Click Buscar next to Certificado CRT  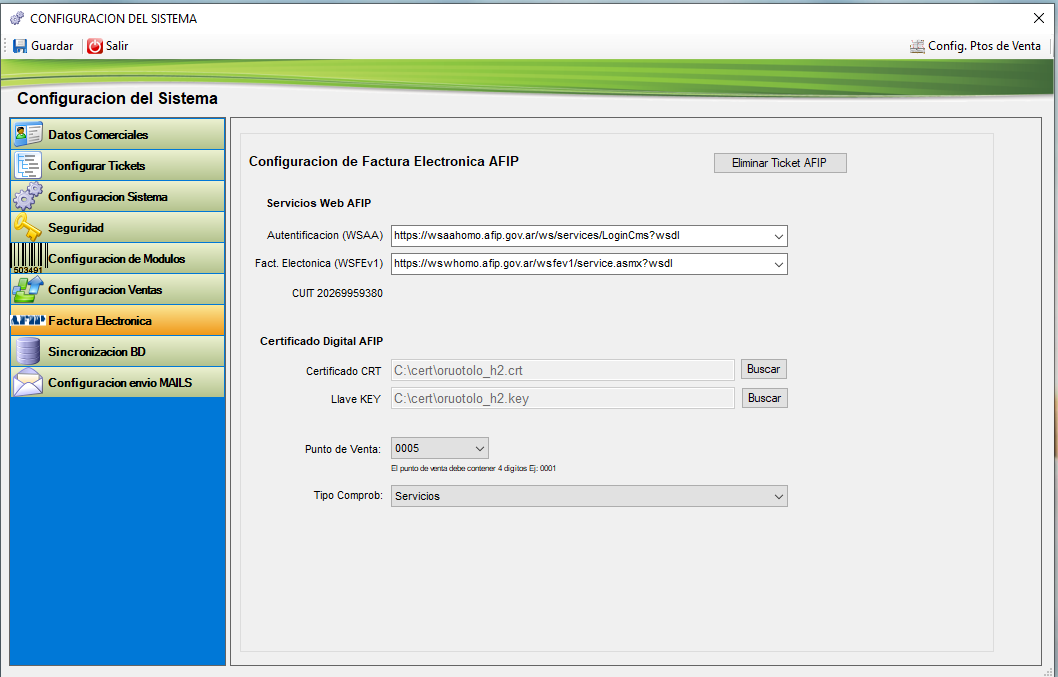pos(764,369)
